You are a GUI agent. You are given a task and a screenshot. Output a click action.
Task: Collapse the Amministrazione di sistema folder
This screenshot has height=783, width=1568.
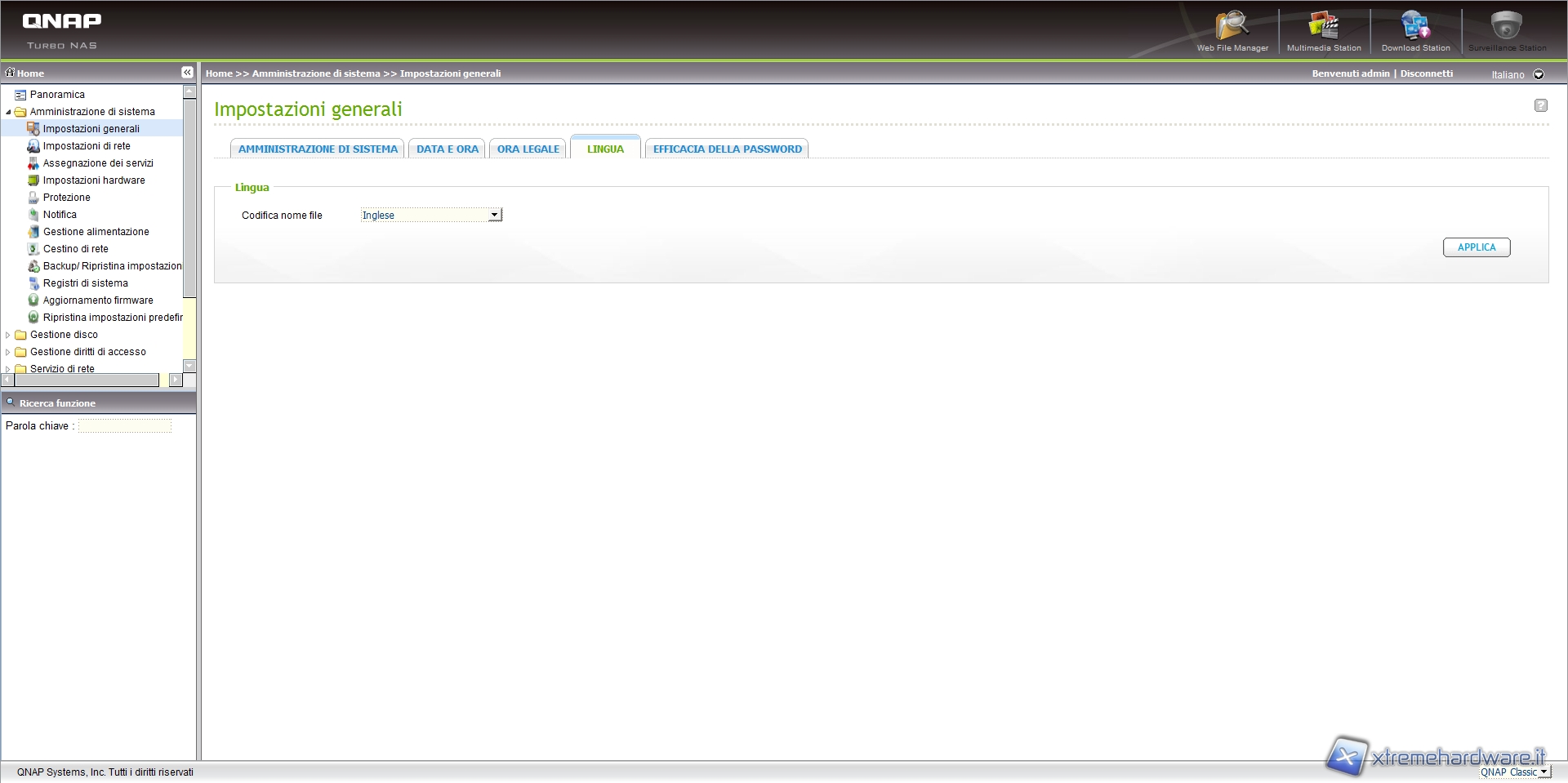[x=8, y=112]
